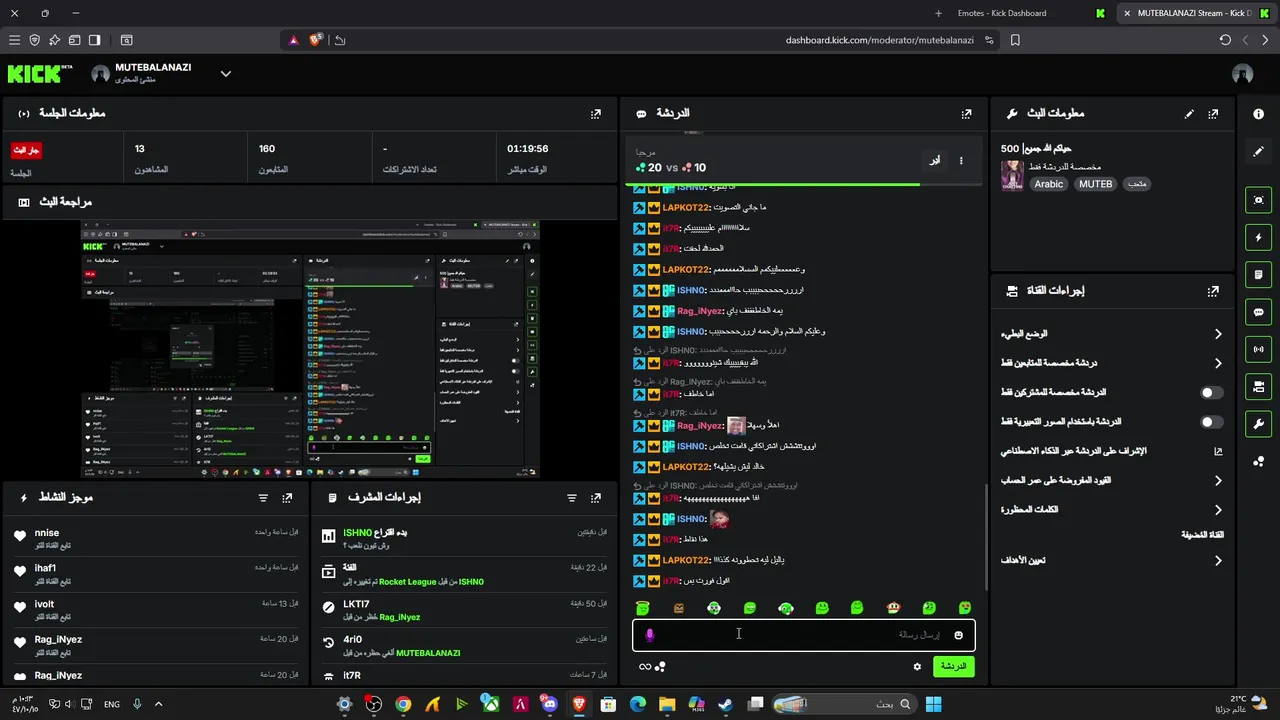Click the stream preview thumbnail
1280x720 pixels.
310,349
